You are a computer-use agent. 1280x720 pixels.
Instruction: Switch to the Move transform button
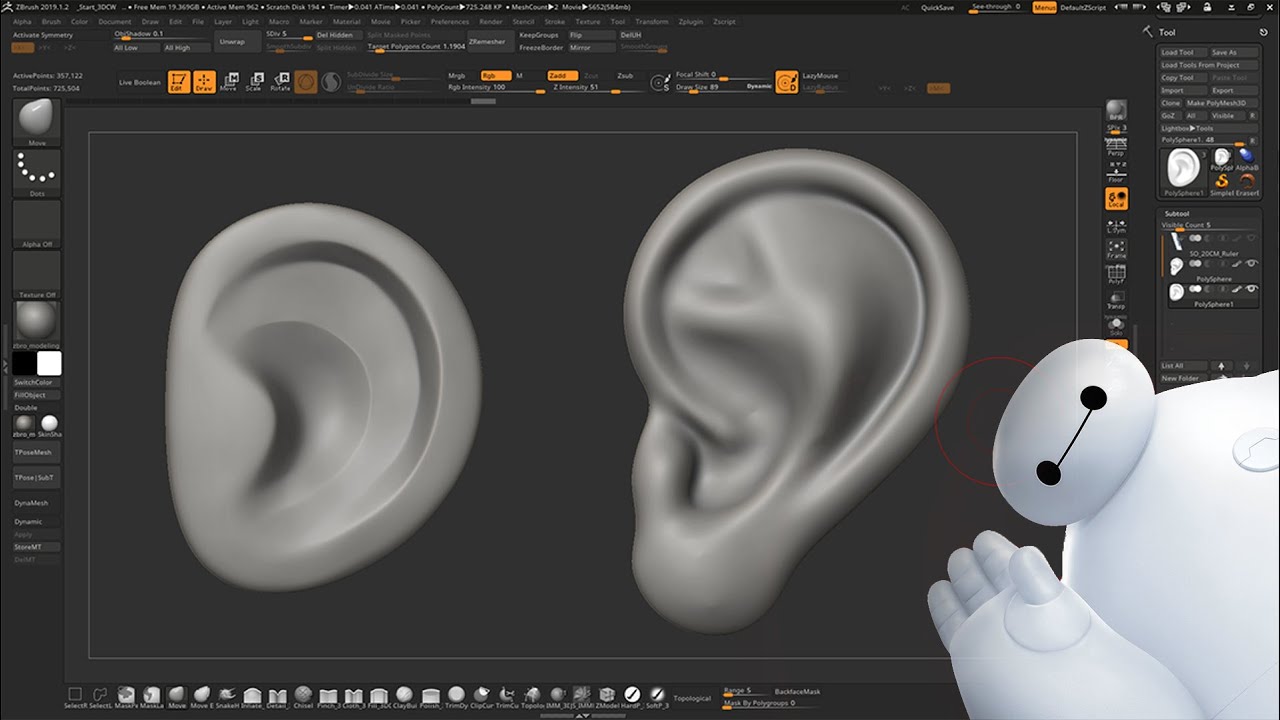(x=229, y=82)
